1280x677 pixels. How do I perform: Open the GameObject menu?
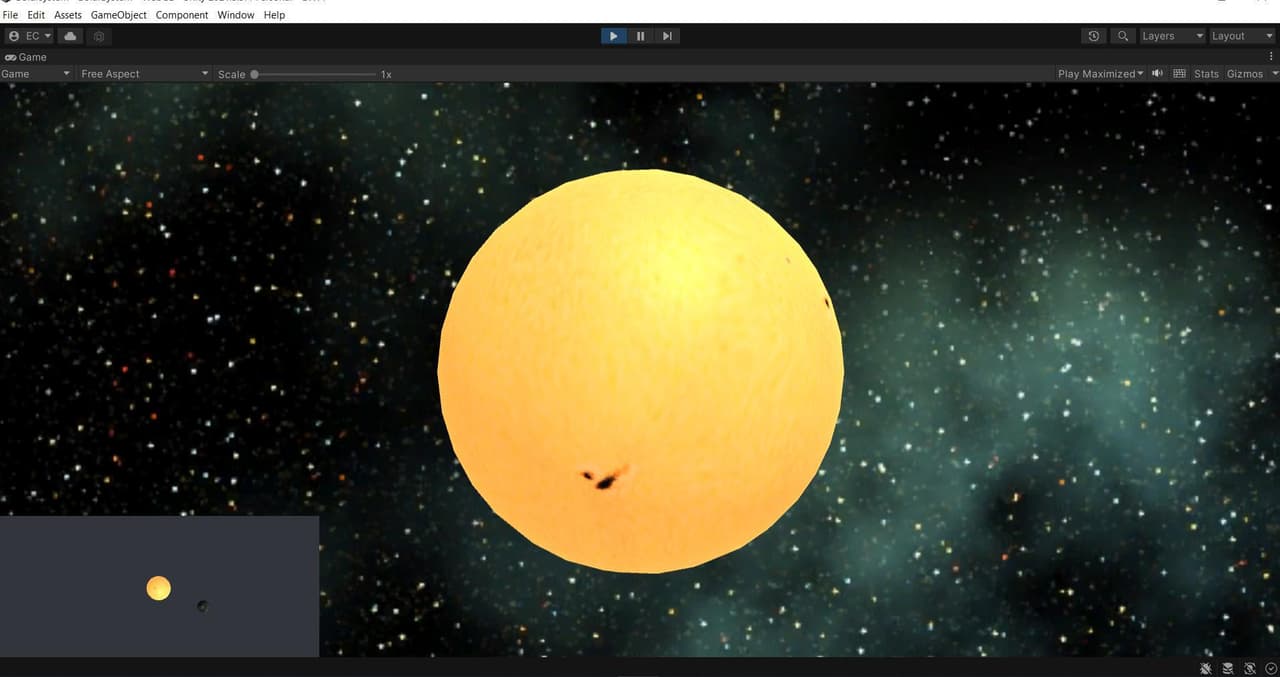point(118,15)
